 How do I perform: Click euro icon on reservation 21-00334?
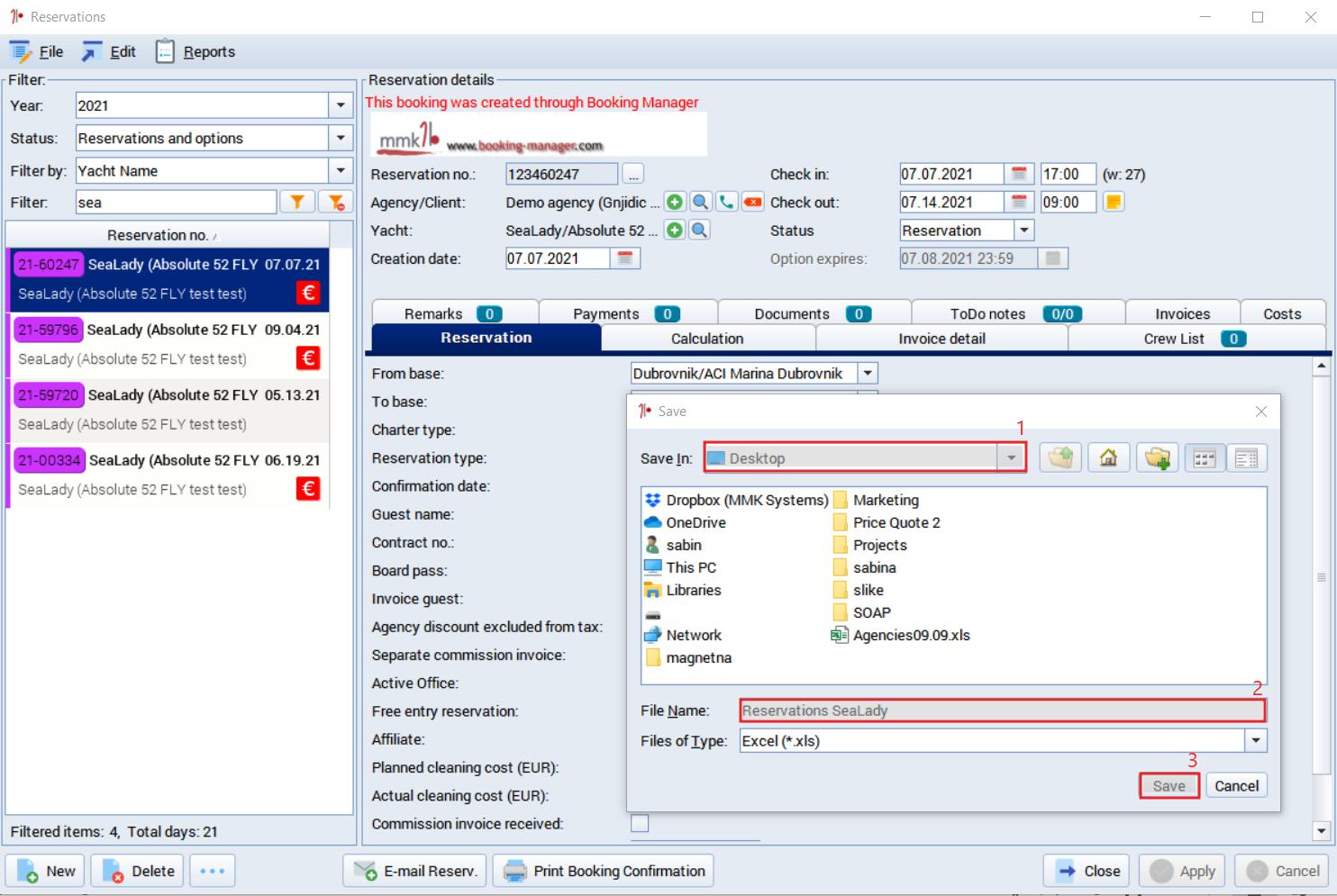click(x=308, y=489)
